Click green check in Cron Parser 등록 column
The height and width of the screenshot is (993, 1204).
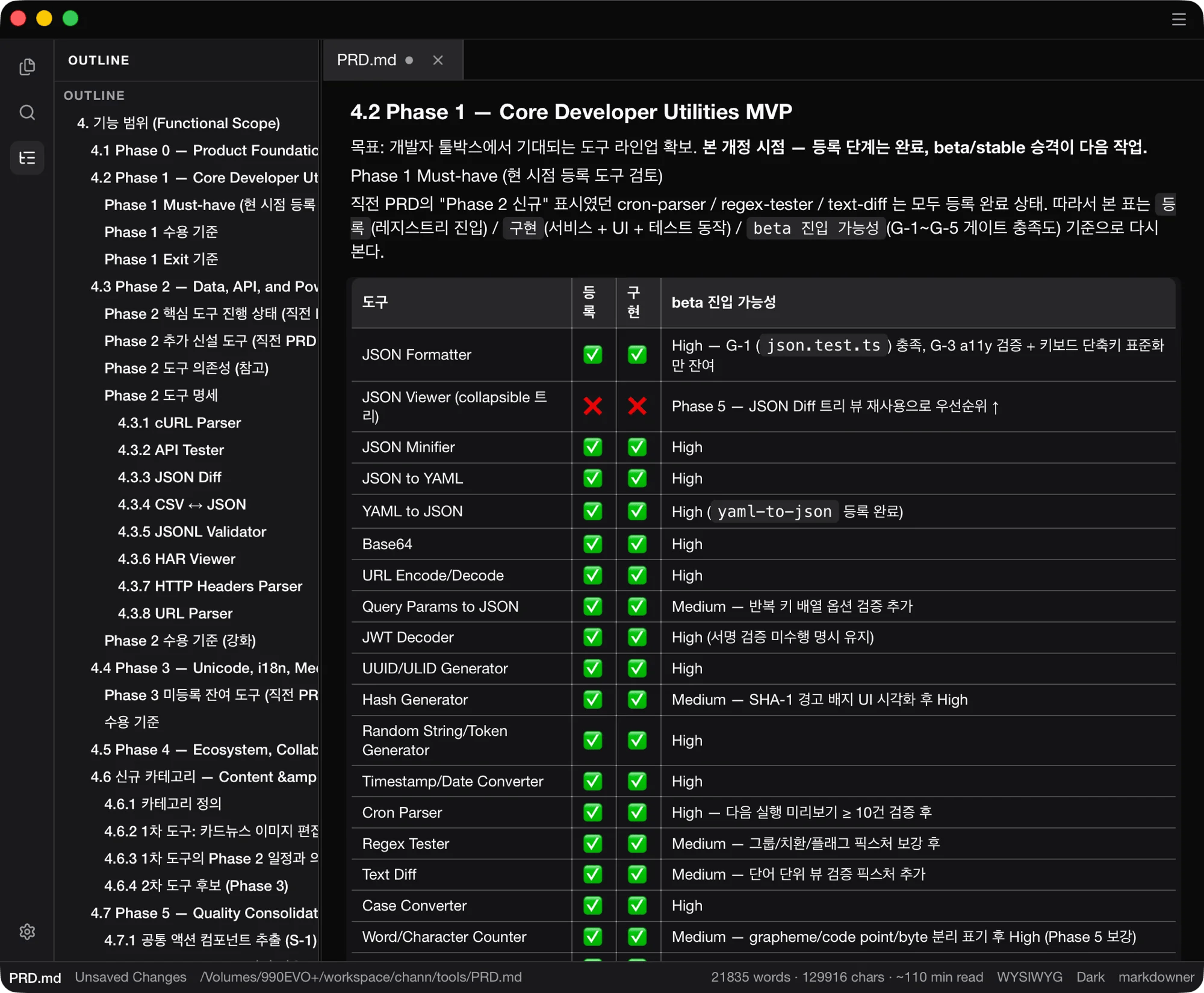[593, 812]
